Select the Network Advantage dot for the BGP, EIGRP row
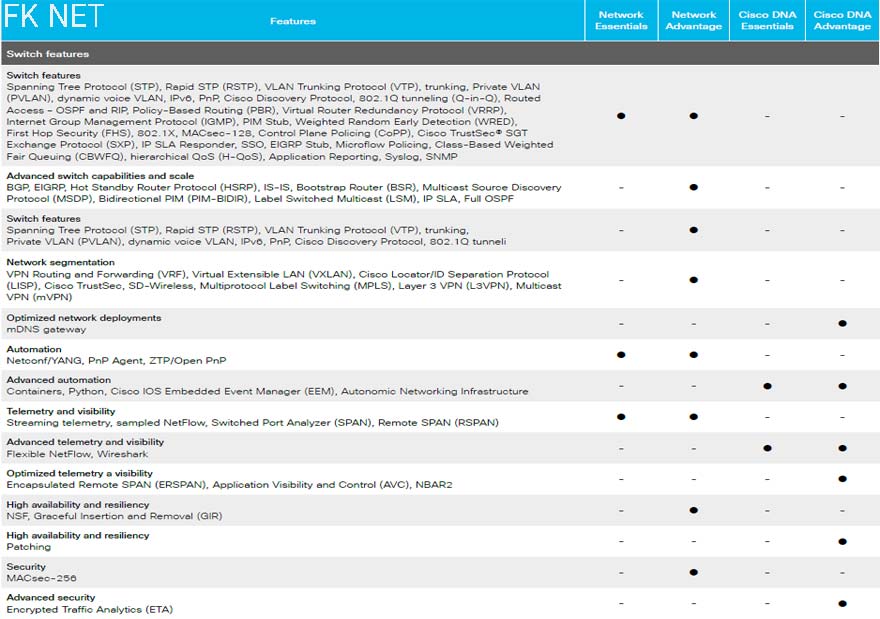This screenshot has height=619, width=880. tap(694, 187)
